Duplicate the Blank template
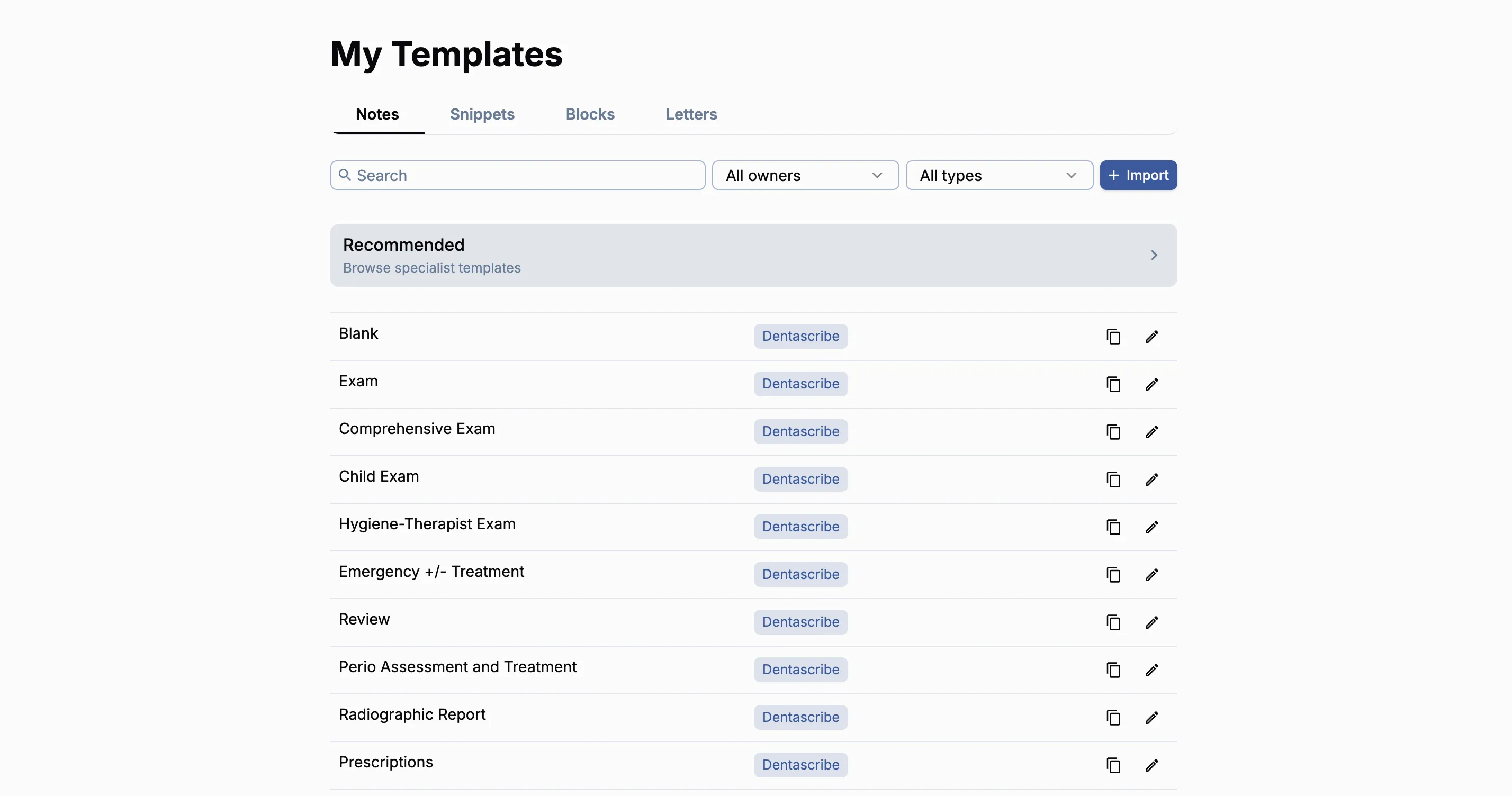Screen dimensions: 1512x796 (1113, 336)
